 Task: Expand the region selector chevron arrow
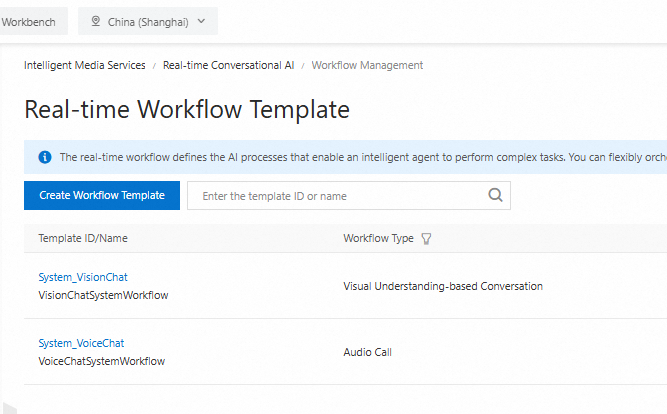pyautogui.click(x=201, y=21)
